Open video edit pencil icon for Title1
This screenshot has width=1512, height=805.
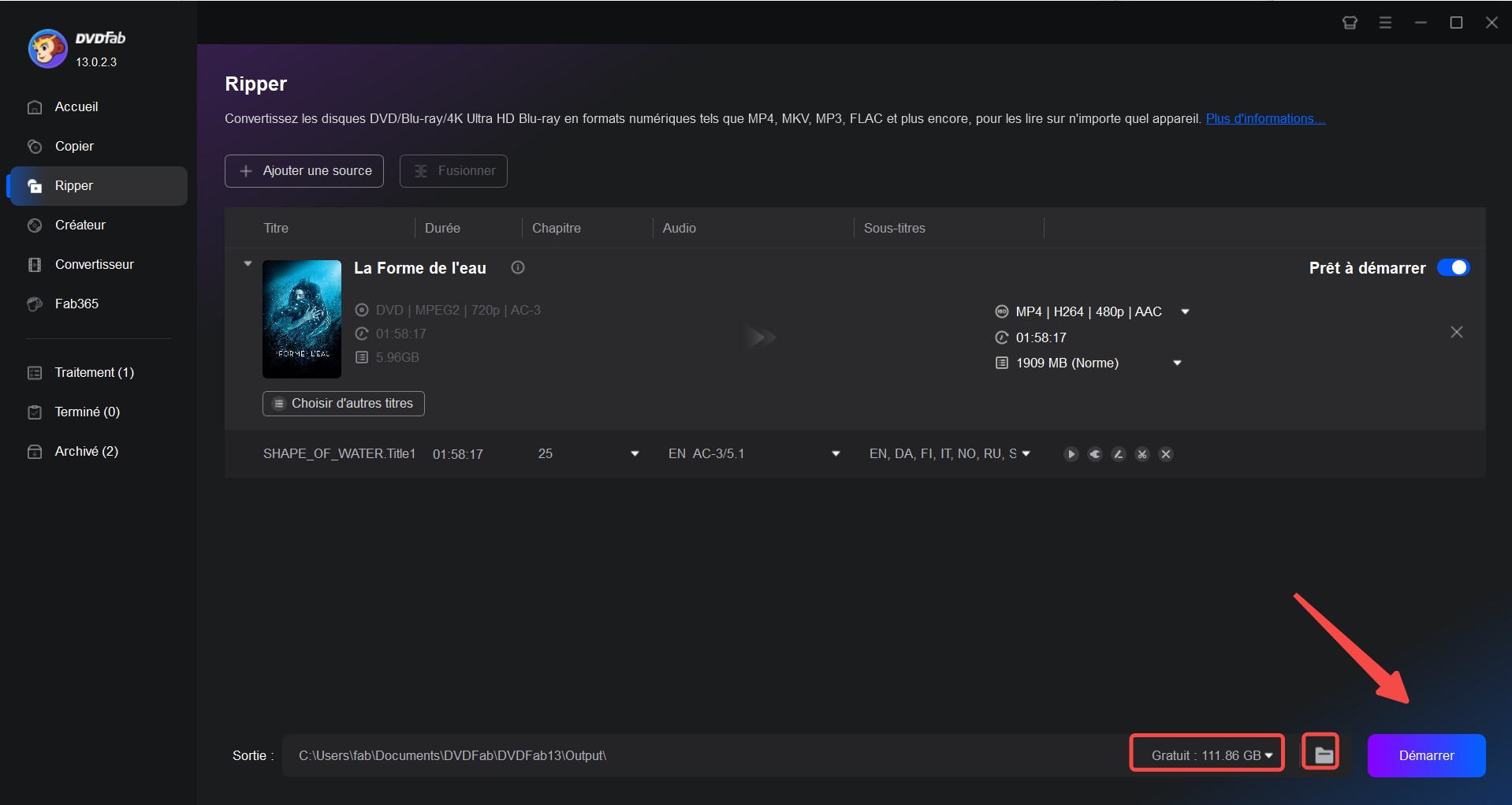point(1118,454)
